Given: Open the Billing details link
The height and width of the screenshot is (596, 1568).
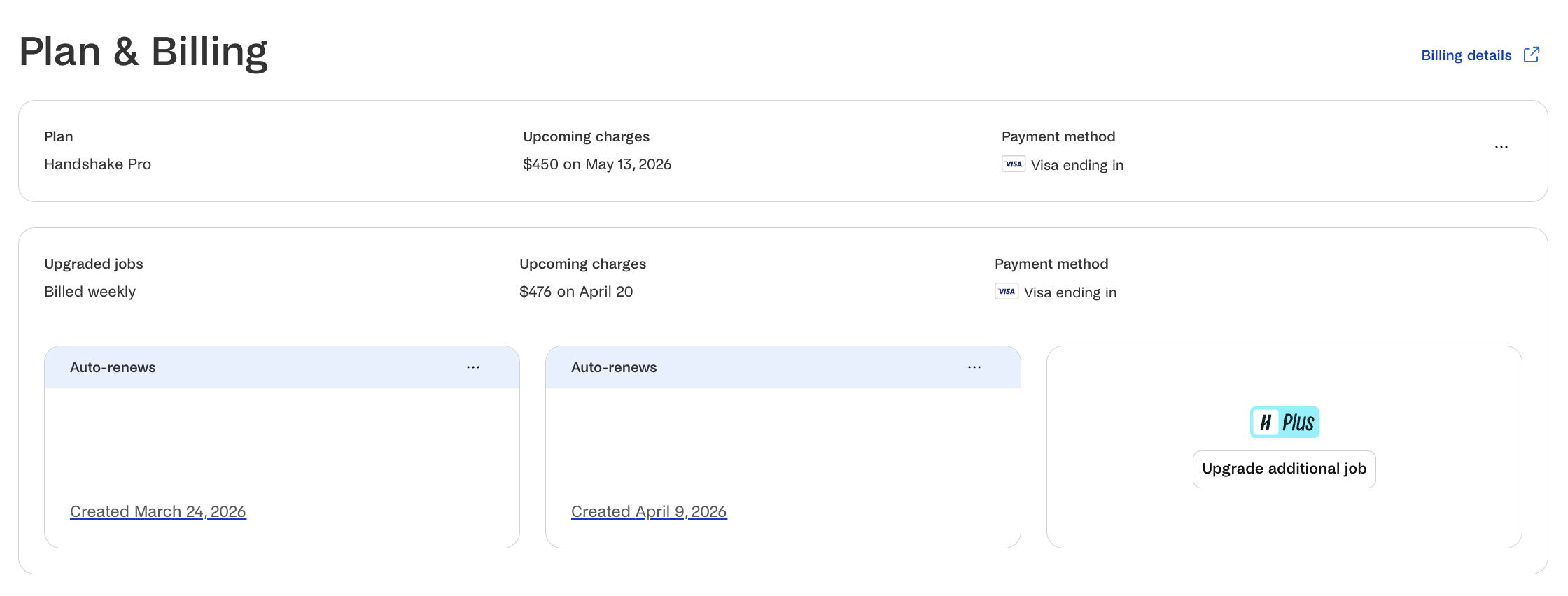Looking at the screenshot, I should (1466, 55).
